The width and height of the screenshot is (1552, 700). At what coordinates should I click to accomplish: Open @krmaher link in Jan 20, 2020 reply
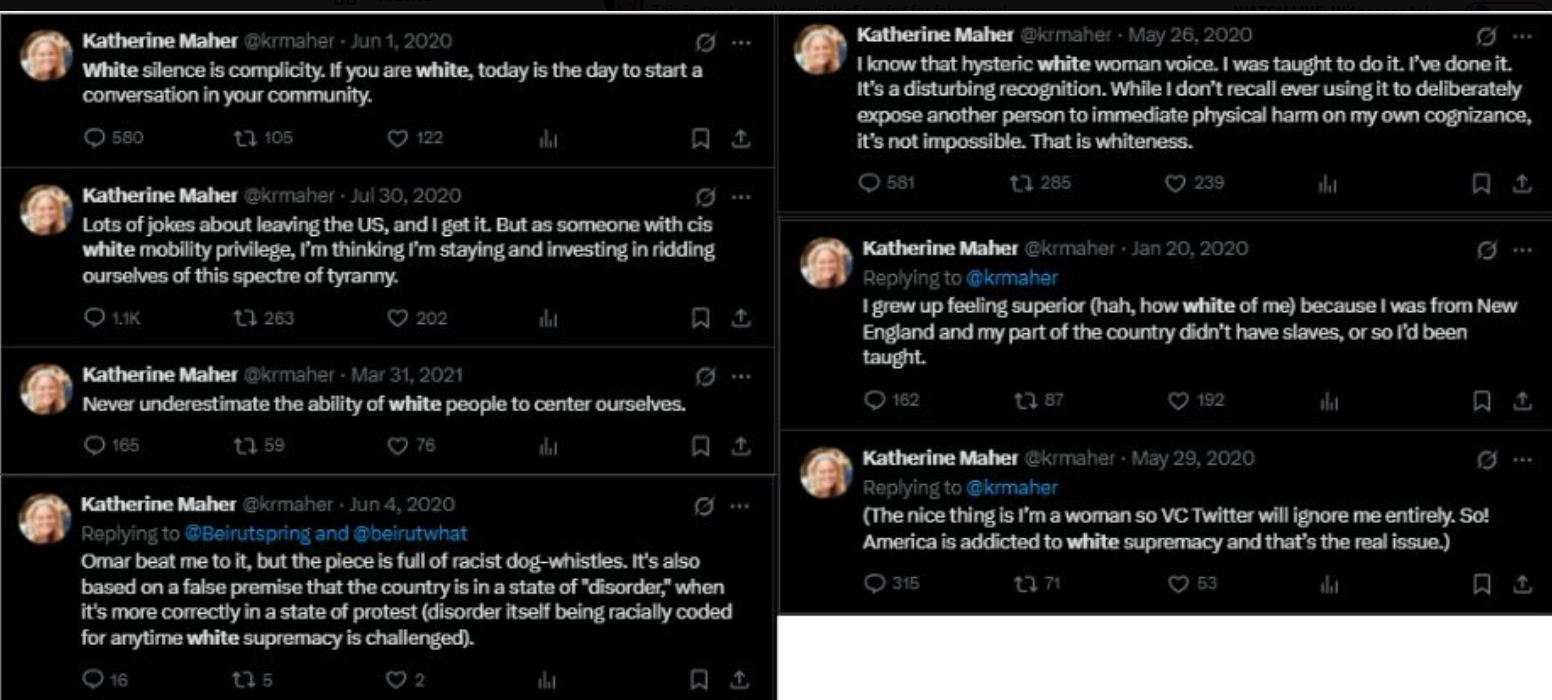[1011, 277]
